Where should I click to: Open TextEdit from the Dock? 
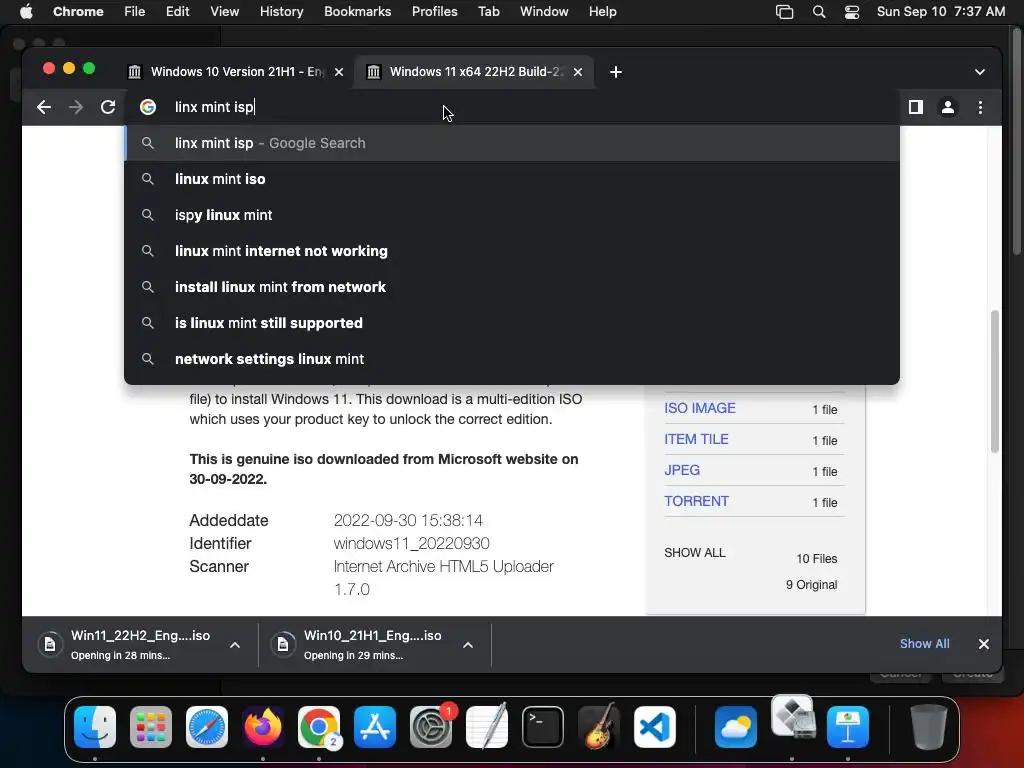487,727
